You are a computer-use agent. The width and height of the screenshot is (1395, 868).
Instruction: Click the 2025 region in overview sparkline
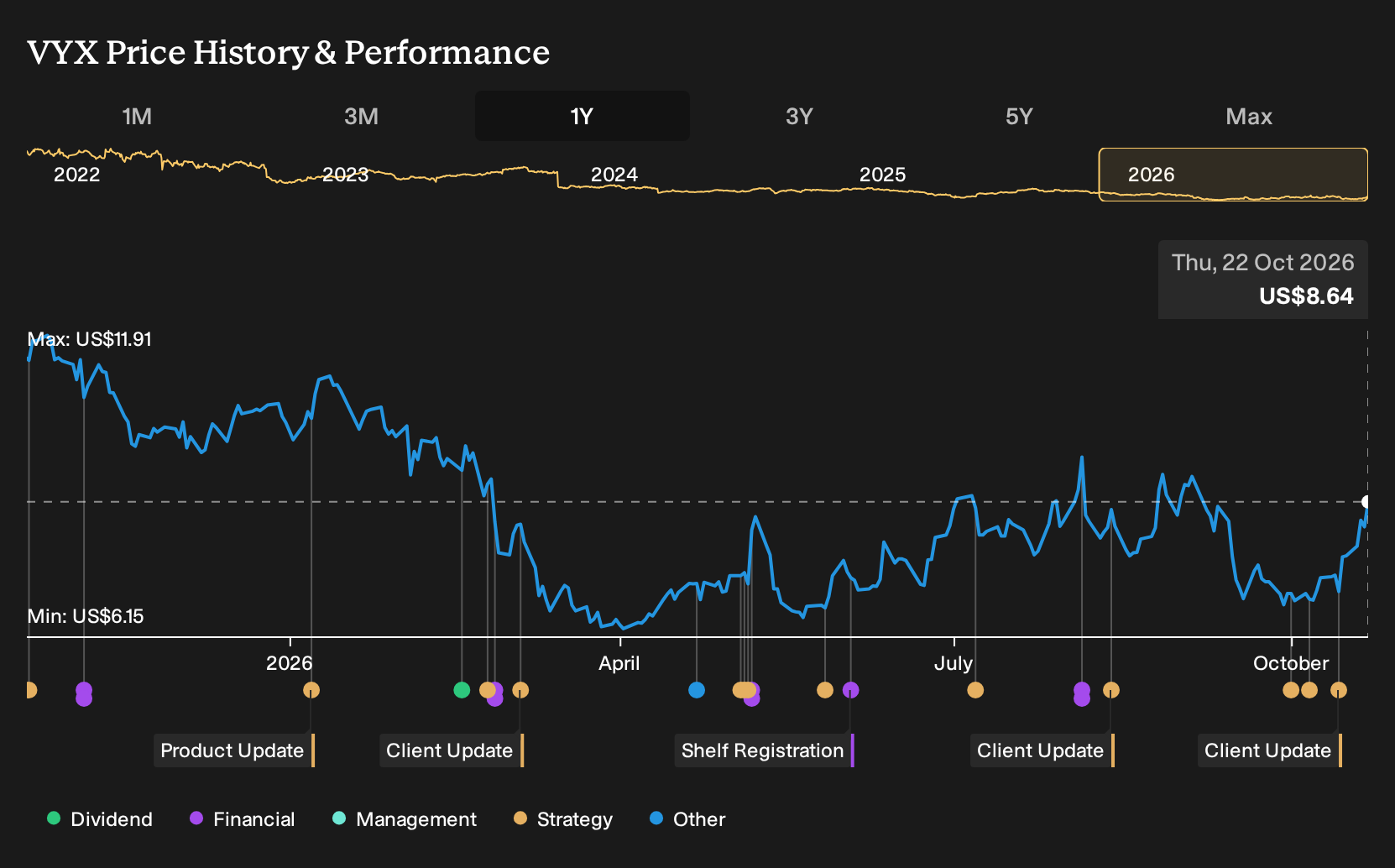click(x=883, y=175)
